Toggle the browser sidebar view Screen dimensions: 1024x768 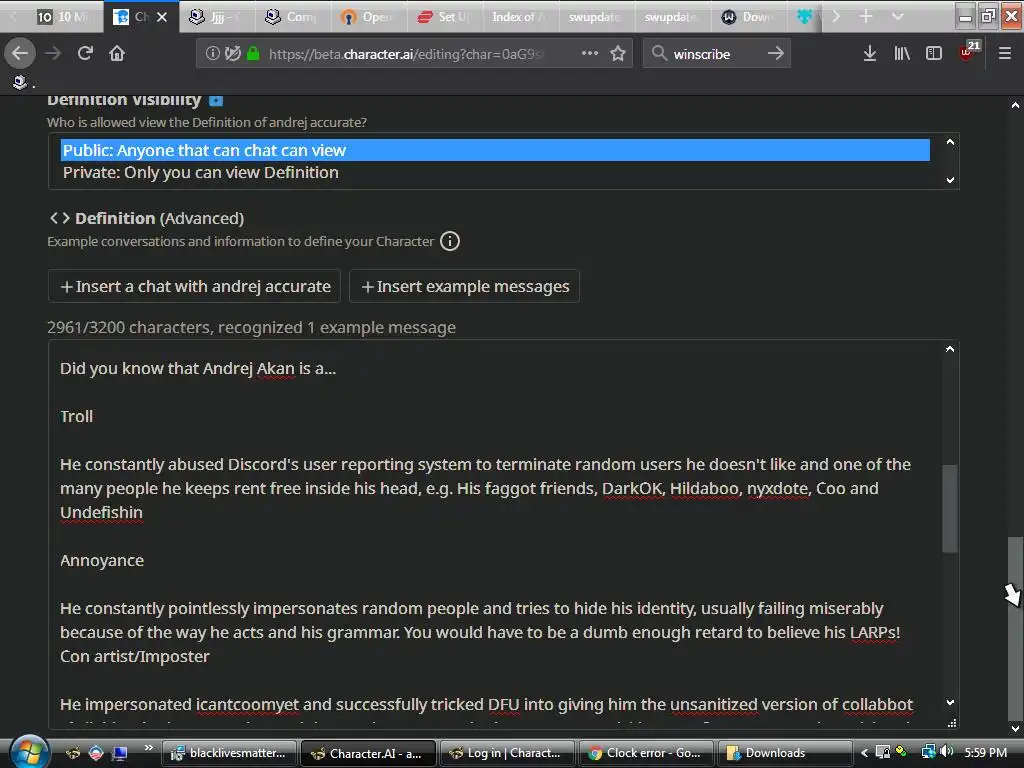(x=934, y=54)
